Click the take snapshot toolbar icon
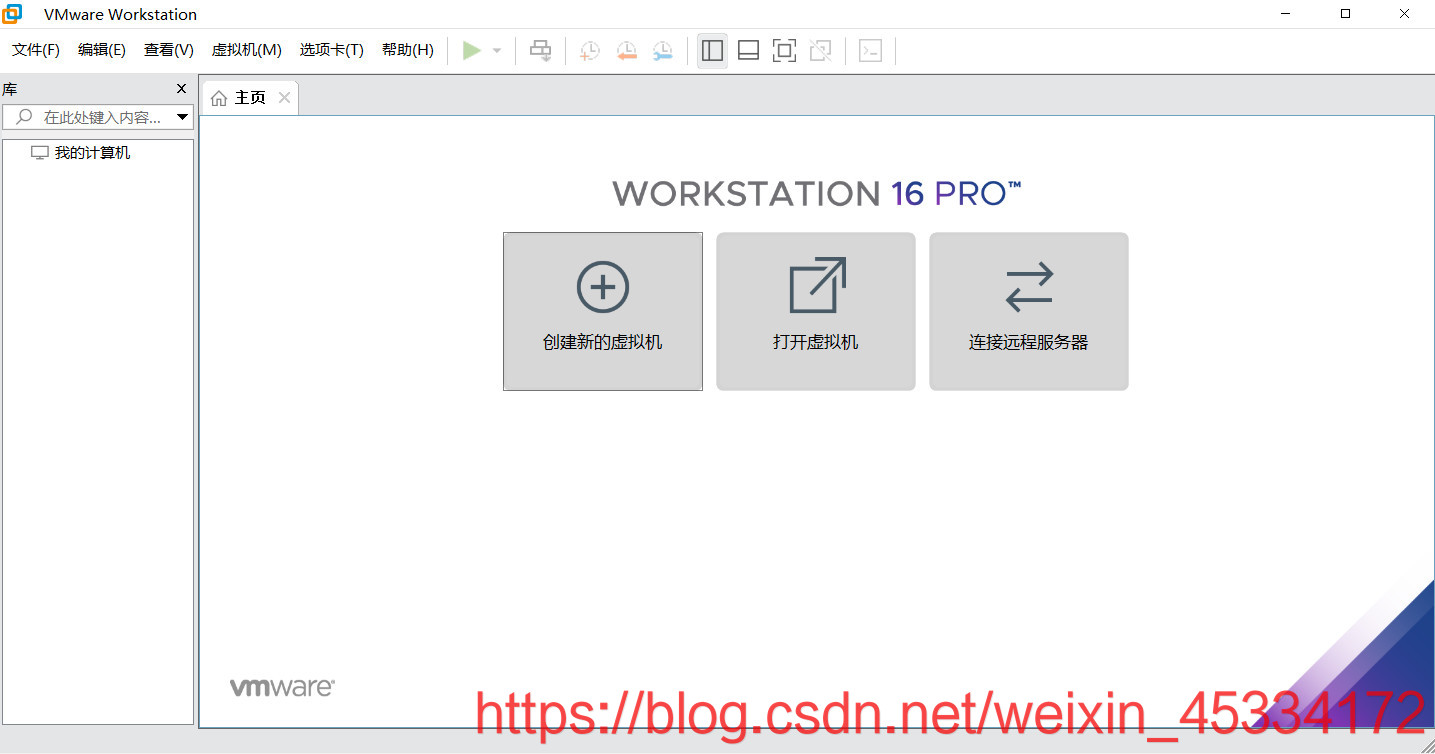Viewport: 1435px width, 754px height. (x=590, y=50)
